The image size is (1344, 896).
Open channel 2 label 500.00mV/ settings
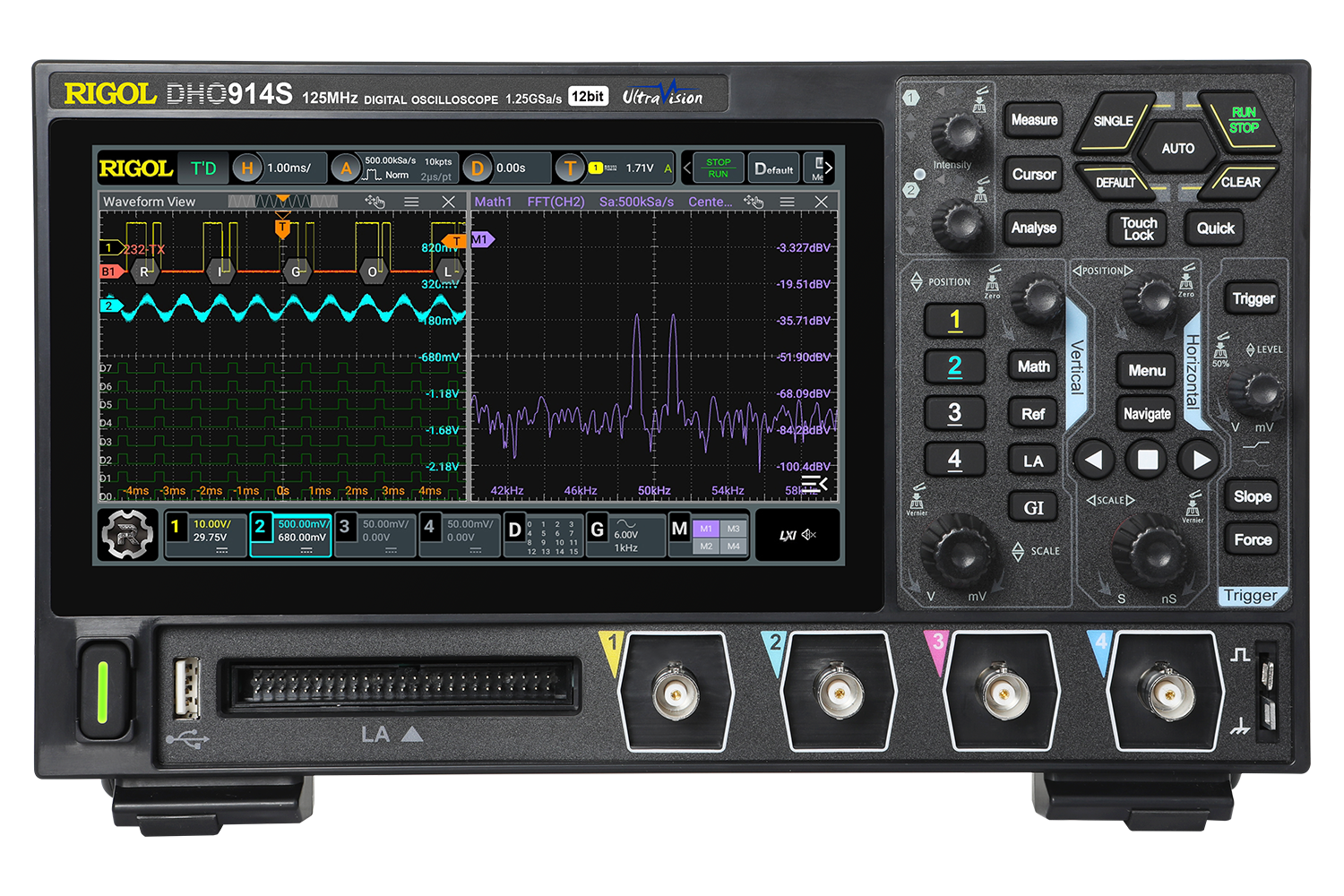[291, 535]
